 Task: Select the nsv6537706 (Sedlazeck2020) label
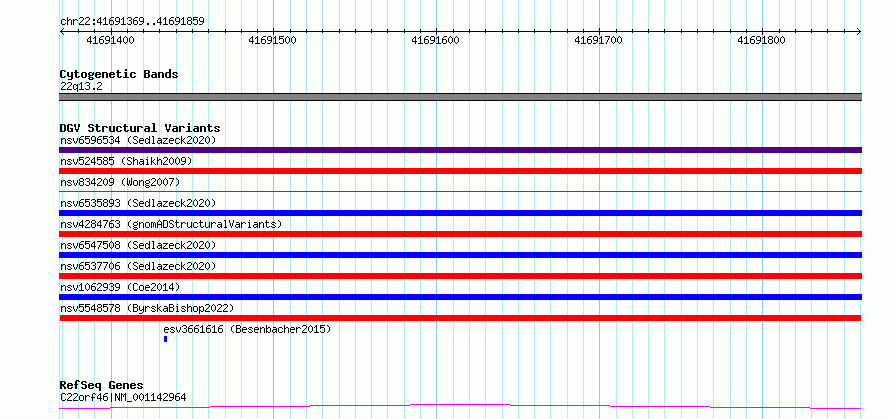coord(138,266)
